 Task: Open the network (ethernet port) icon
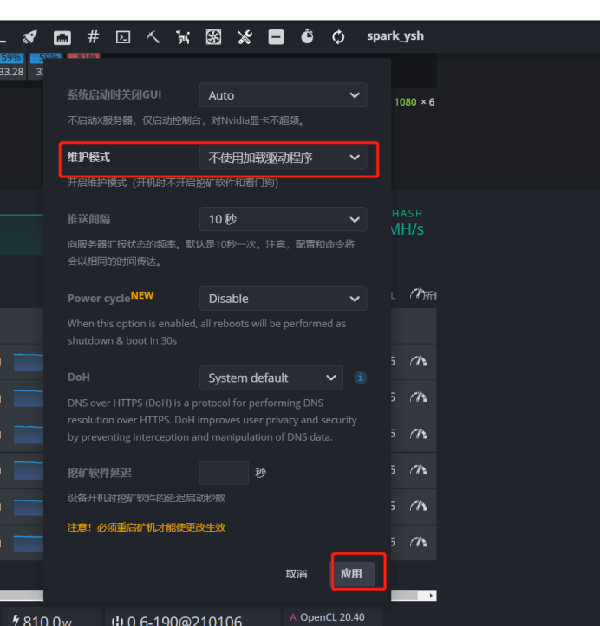tap(62, 37)
